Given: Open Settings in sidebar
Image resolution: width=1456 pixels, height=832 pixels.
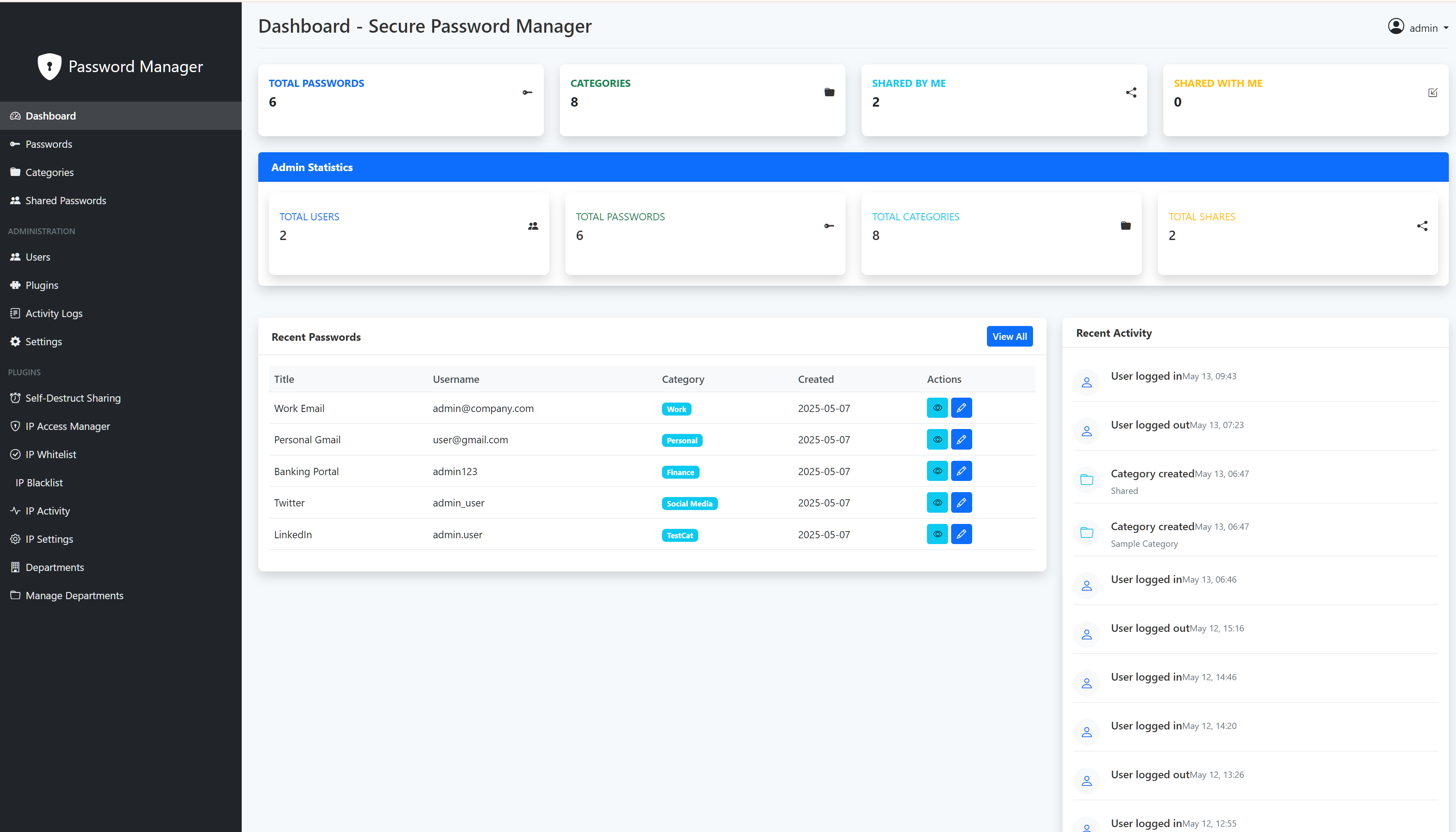Looking at the screenshot, I should tap(120, 342).
